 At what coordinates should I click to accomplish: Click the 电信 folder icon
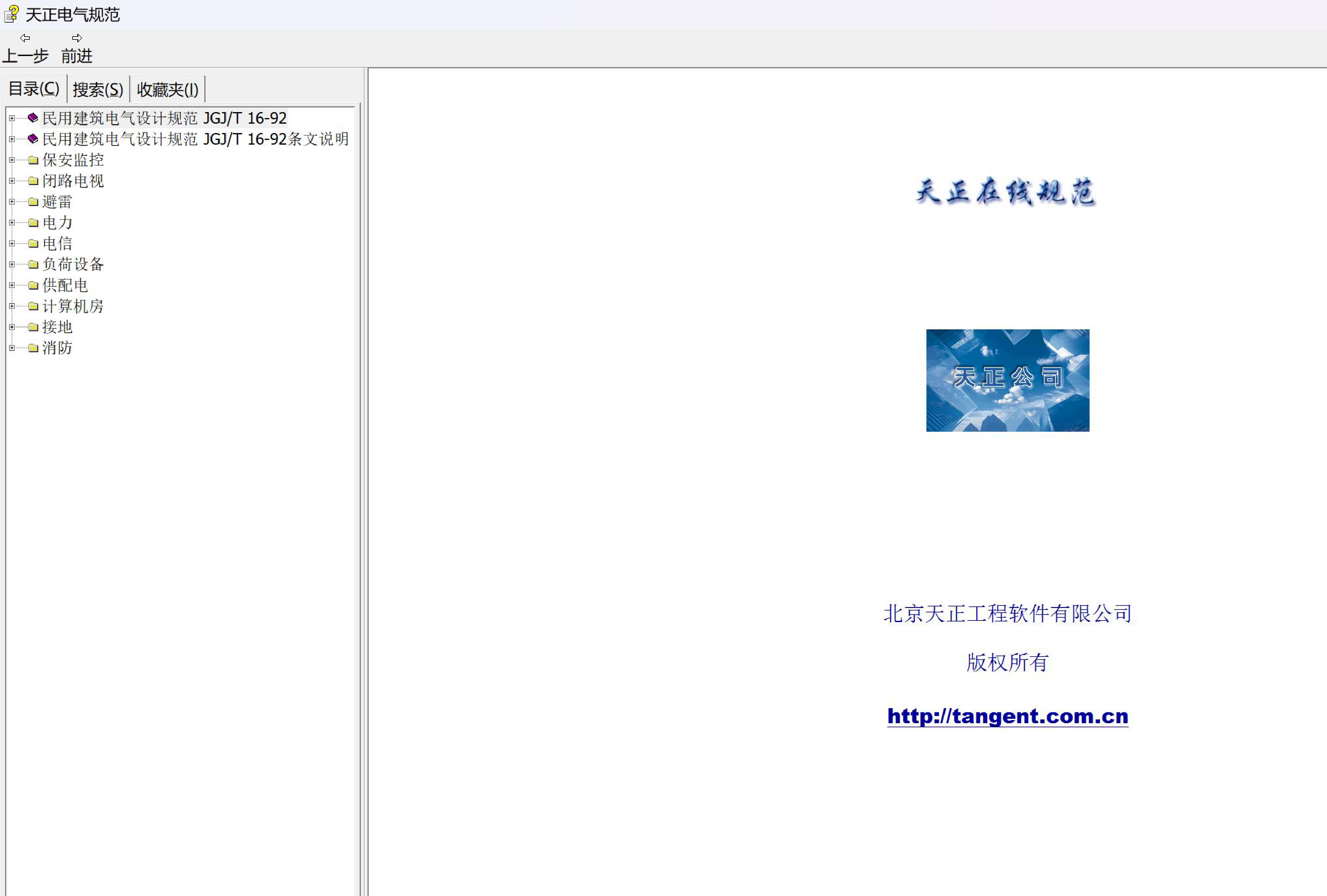pyautogui.click(x=33, y=244)
